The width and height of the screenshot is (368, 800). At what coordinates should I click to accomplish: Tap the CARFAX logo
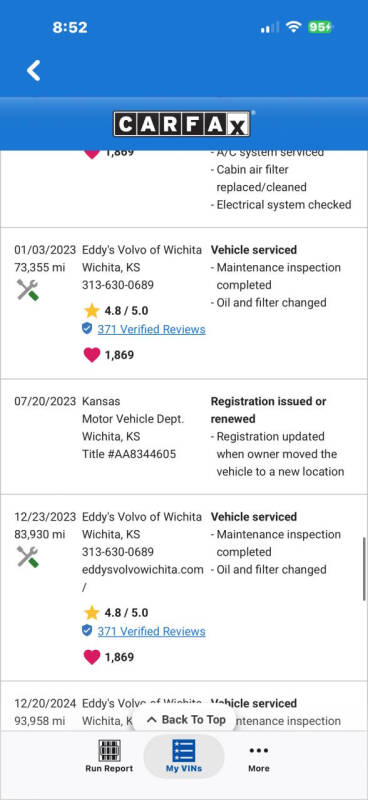182,124
